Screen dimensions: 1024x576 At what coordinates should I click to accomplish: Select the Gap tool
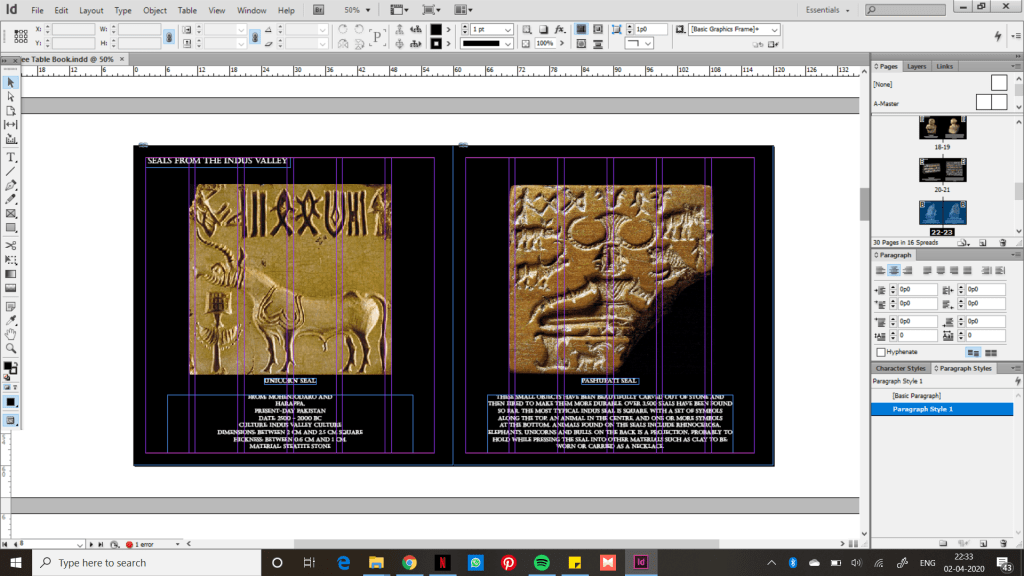click(11, 124)
